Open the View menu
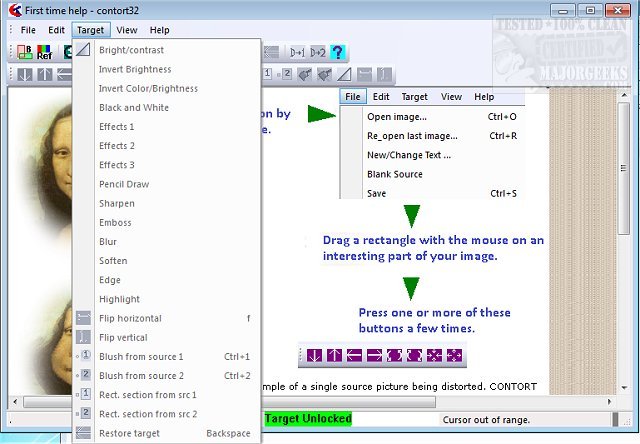This screenshot has height=444, width=640. coord(127,30)
